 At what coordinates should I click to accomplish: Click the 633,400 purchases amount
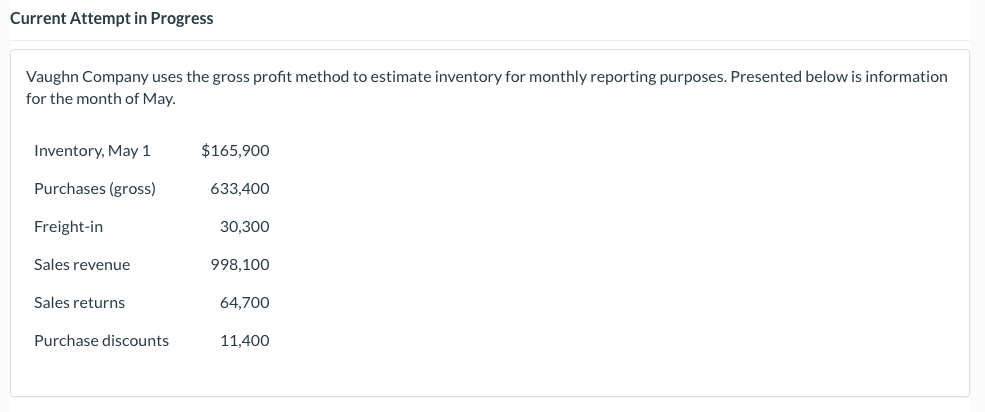(240, 189)
